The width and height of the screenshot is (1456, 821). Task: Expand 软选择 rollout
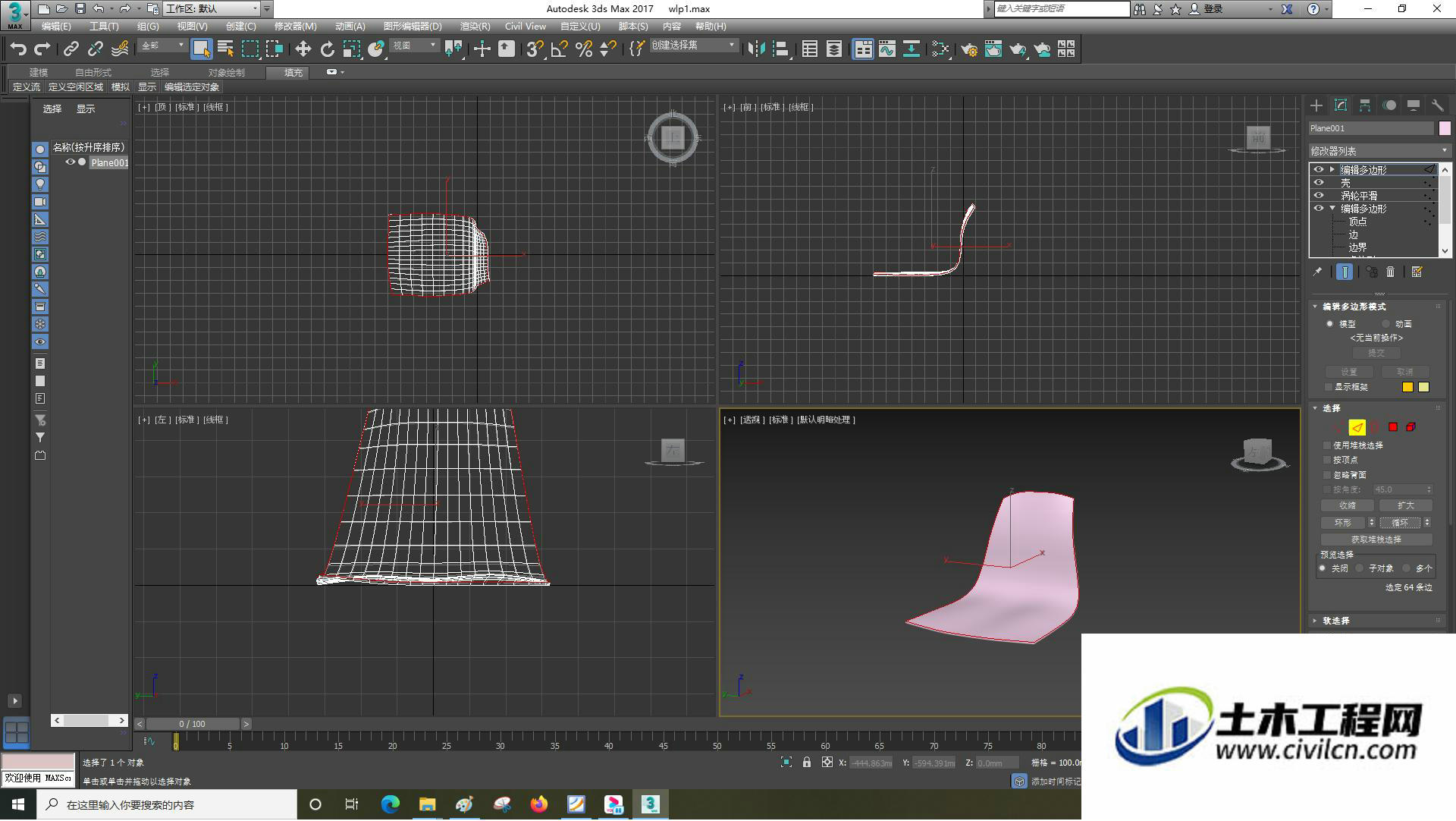click(1379, 621)
